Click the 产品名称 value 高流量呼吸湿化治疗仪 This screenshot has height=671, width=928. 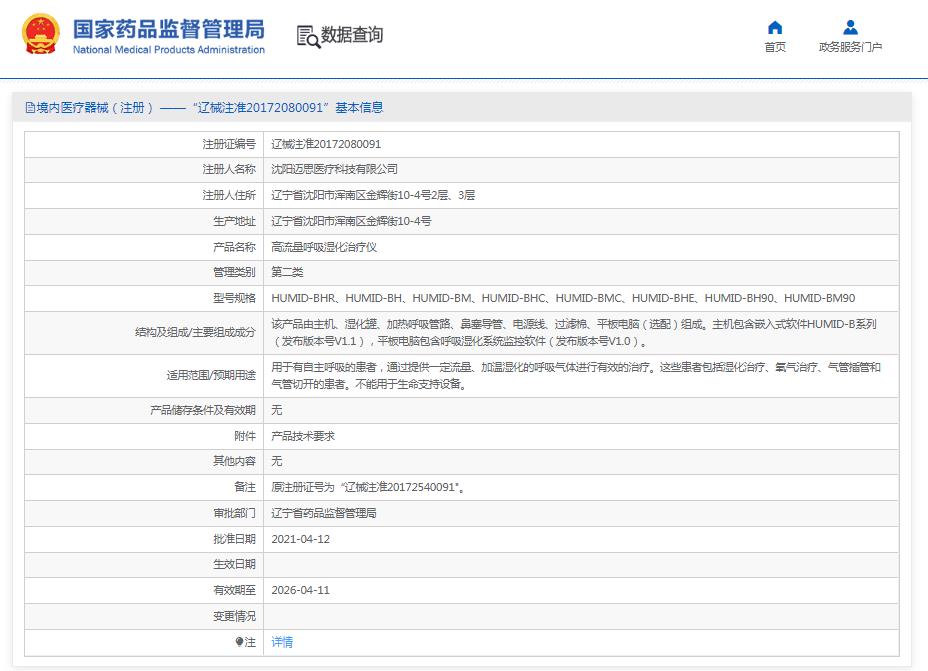click(324, 247)
